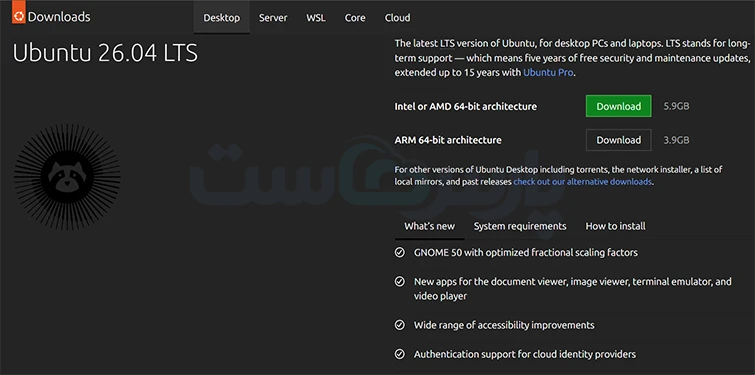Select the WSL tab
Screen dimensions: 755x375
[x=316, y=18]
